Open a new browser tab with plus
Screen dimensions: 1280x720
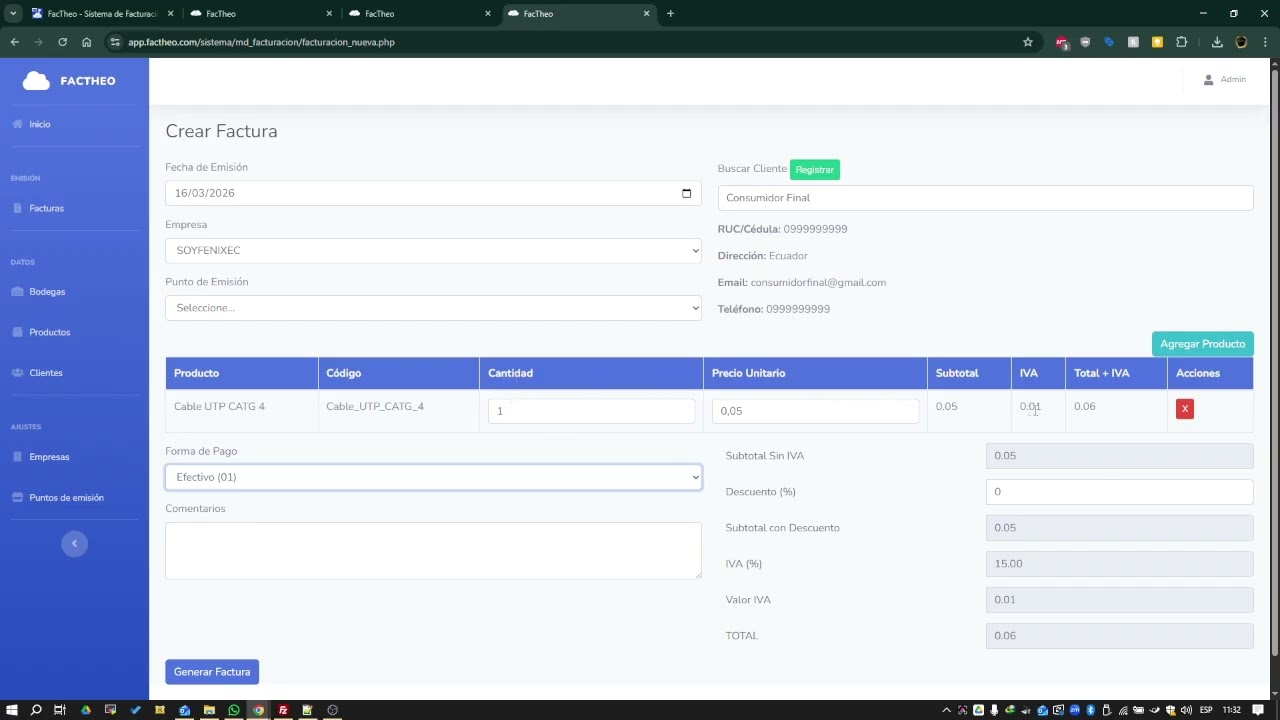point(670,14)
